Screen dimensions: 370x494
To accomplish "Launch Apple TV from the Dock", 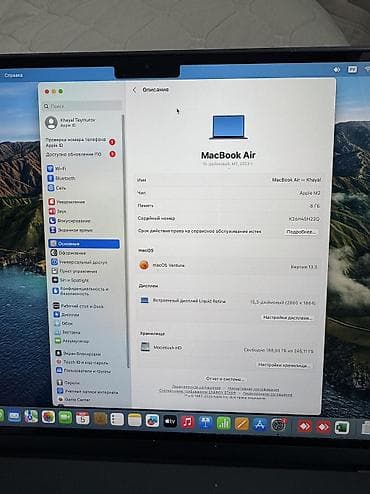I will pos(170,421).
